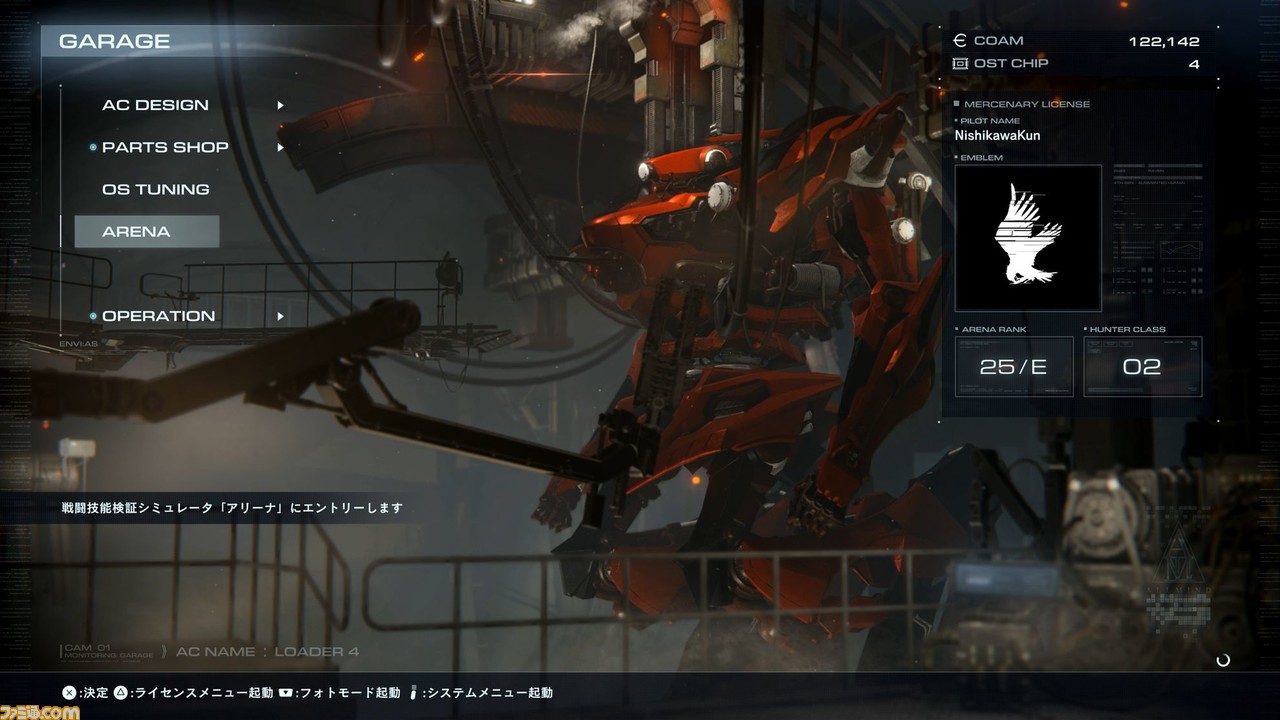Select the ARENA RANK 25/E box

coord(1014,366)
